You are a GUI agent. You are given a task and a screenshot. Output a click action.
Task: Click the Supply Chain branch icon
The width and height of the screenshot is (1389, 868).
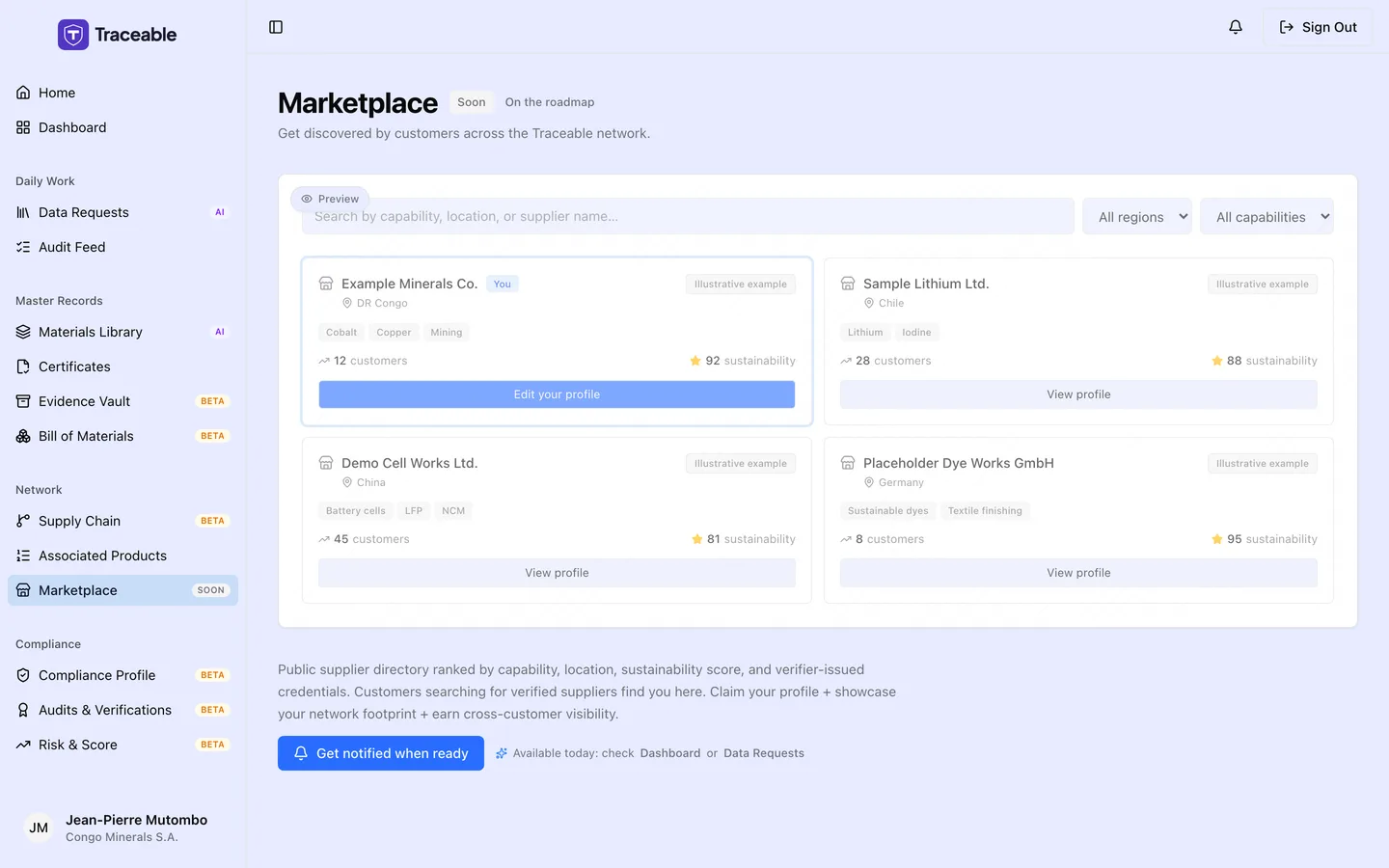[x=23, y=521]
